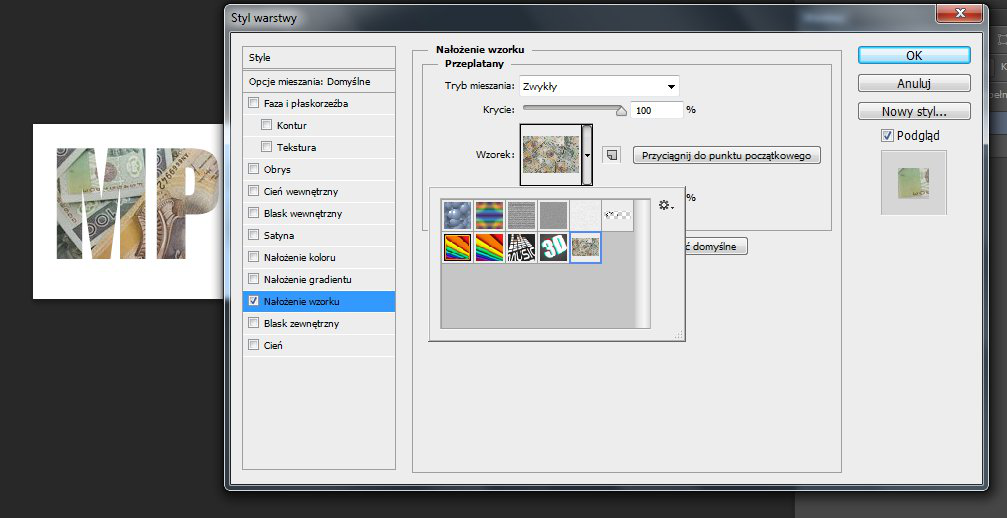The width and height of the screenshot is (1007, 518).
Task: Enable the Cień wewnętrzny checkbox
Action: [x=253, y=191]
